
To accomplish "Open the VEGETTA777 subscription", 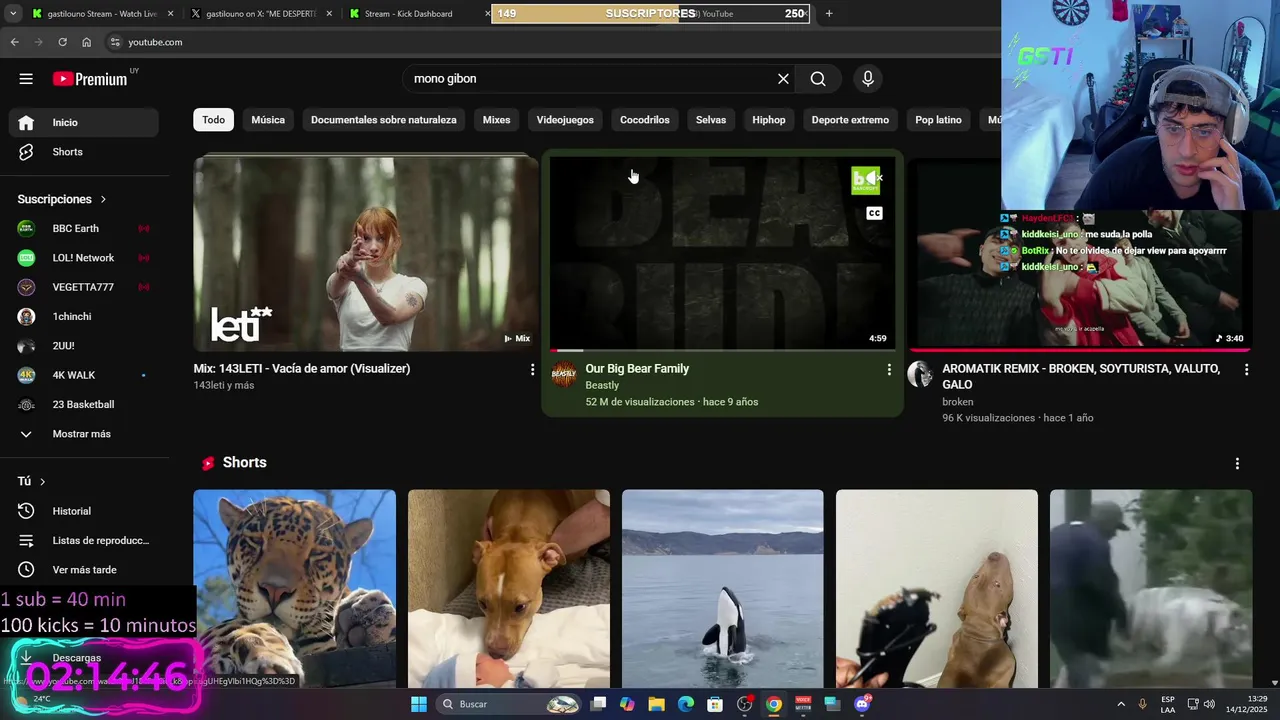I will coord(84,287).
